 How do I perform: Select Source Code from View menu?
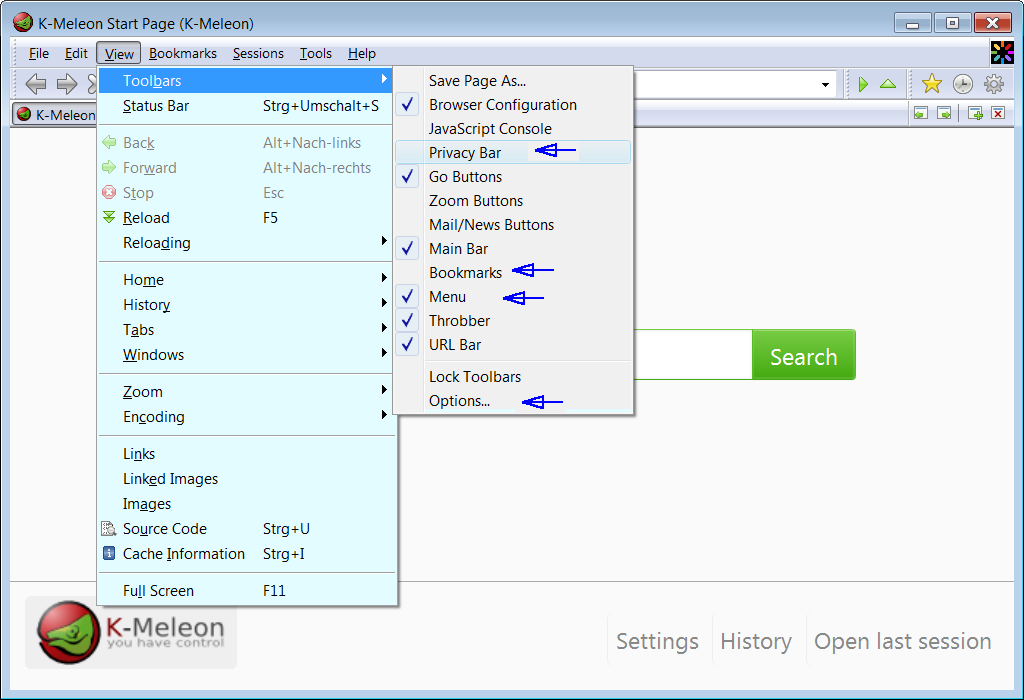pyautogui.click(x=164, y=529)
